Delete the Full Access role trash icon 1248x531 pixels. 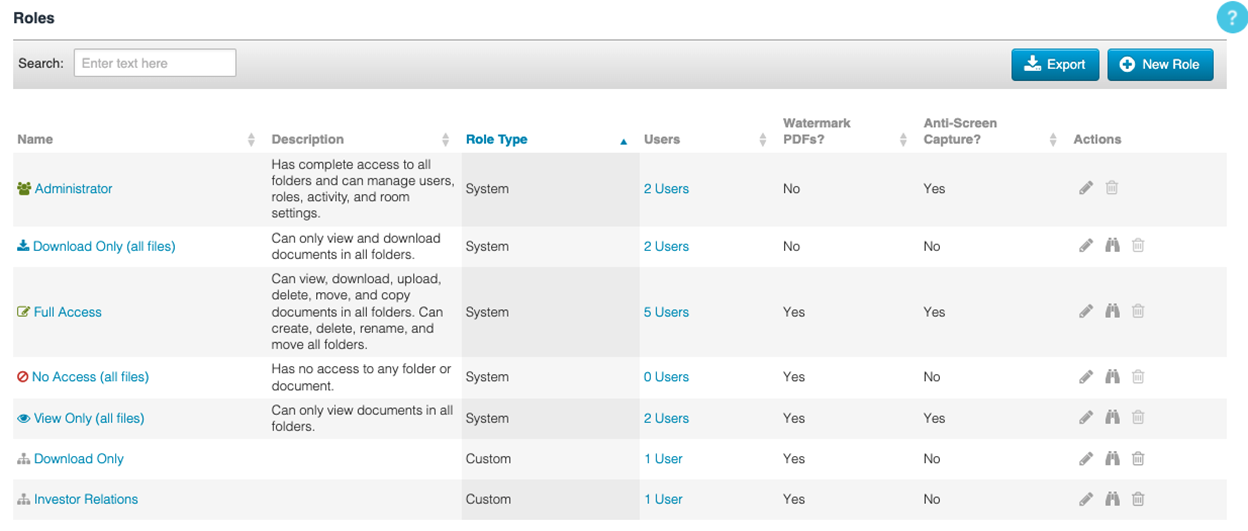[x=1138, y=312]
